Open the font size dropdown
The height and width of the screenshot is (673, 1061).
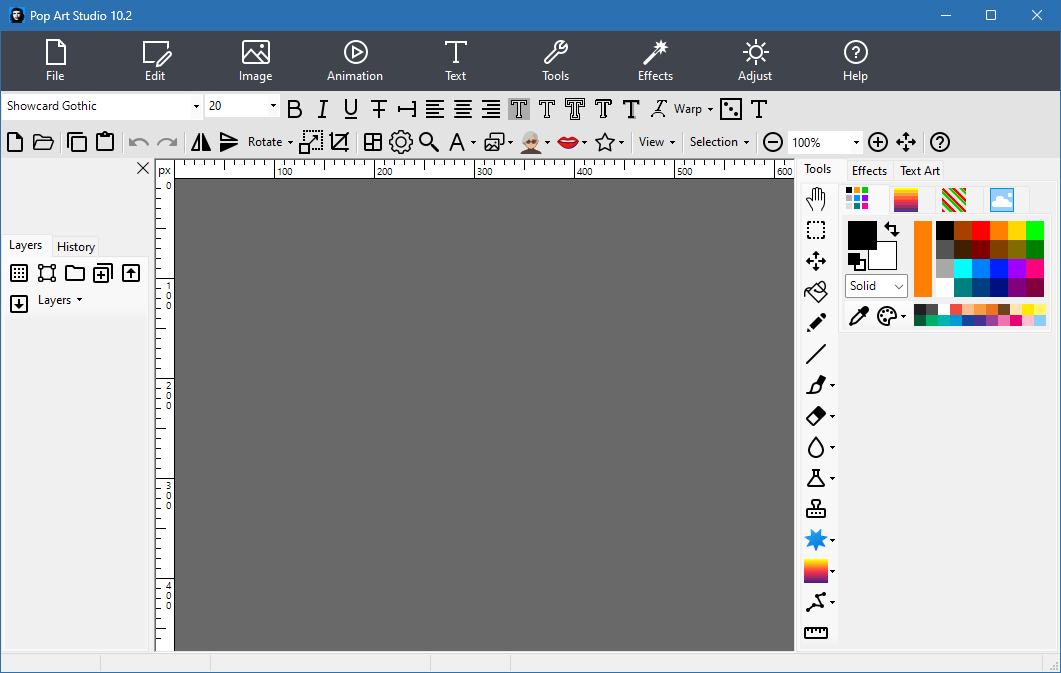273,106
